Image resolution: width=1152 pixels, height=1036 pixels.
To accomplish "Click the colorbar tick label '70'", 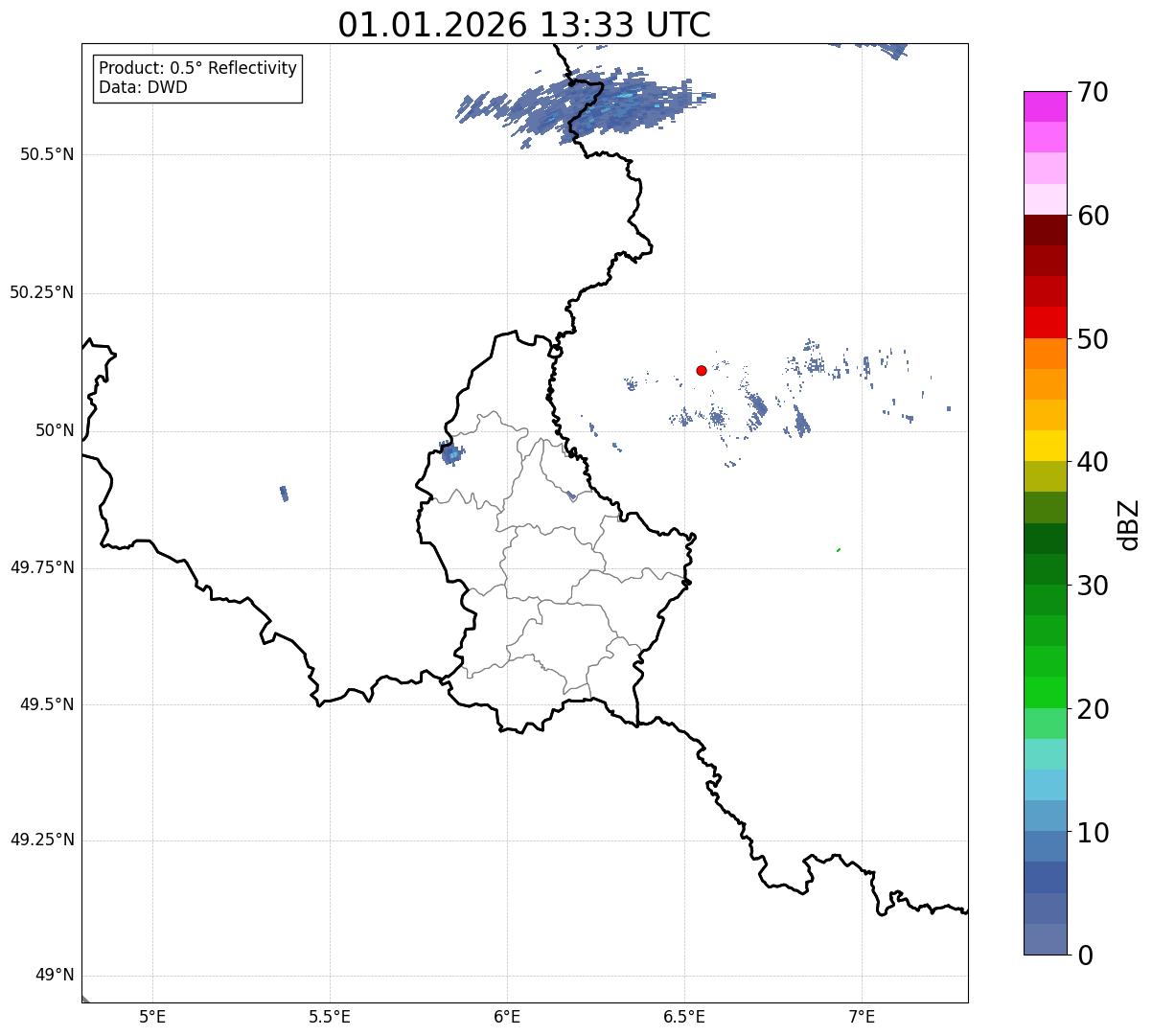I will coord(1093,93).
